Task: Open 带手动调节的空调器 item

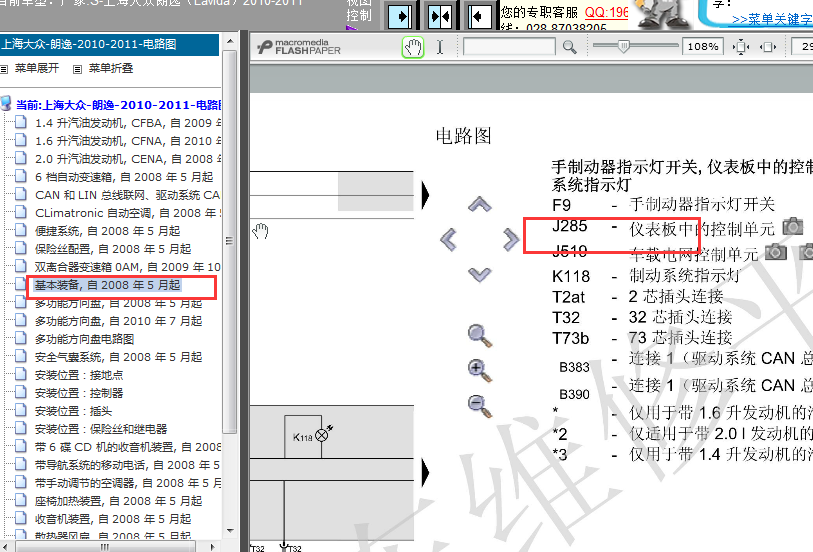Action: coord(128,483)
